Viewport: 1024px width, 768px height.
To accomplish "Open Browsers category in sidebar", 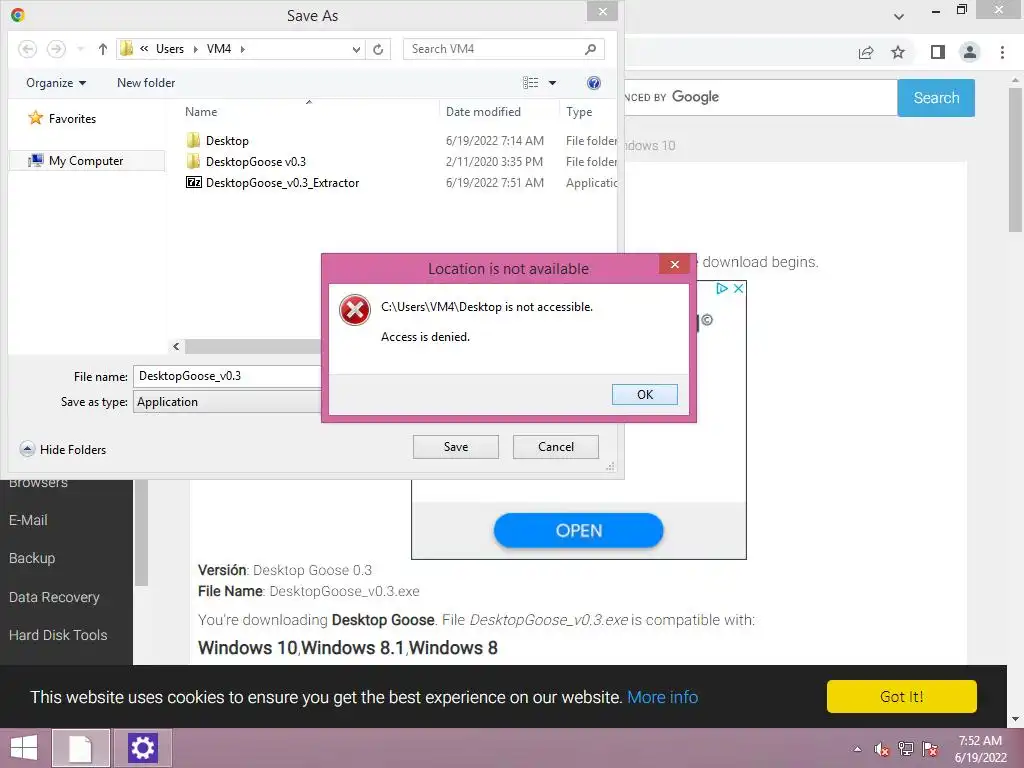I will (x=39, y=483).
